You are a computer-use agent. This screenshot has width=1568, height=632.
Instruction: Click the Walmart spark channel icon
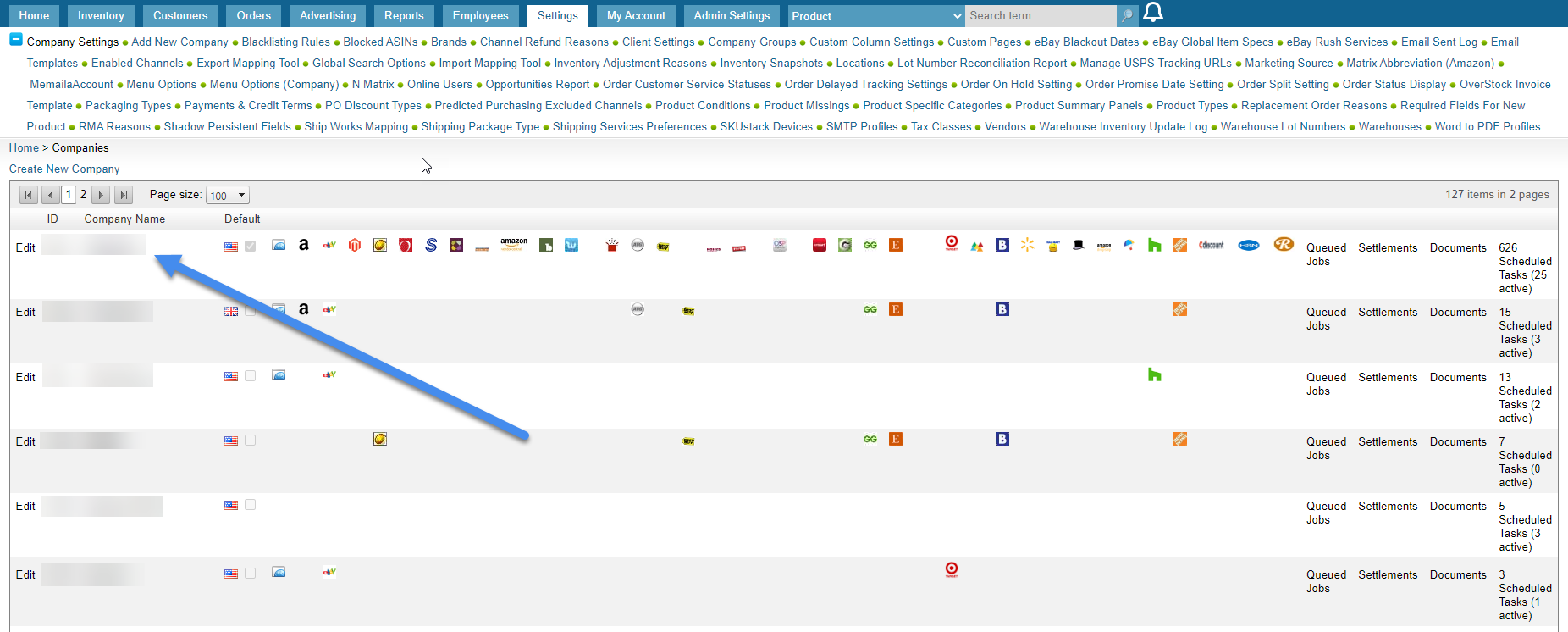[x=1028, y=245]
